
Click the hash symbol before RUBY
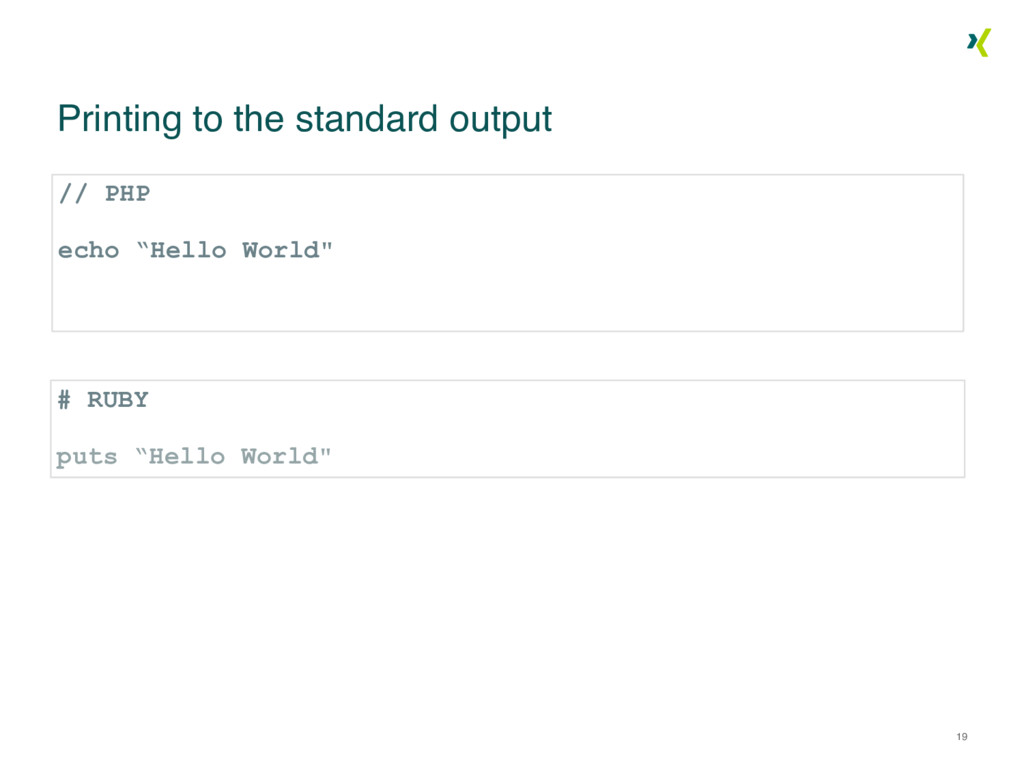pos(64,400)
